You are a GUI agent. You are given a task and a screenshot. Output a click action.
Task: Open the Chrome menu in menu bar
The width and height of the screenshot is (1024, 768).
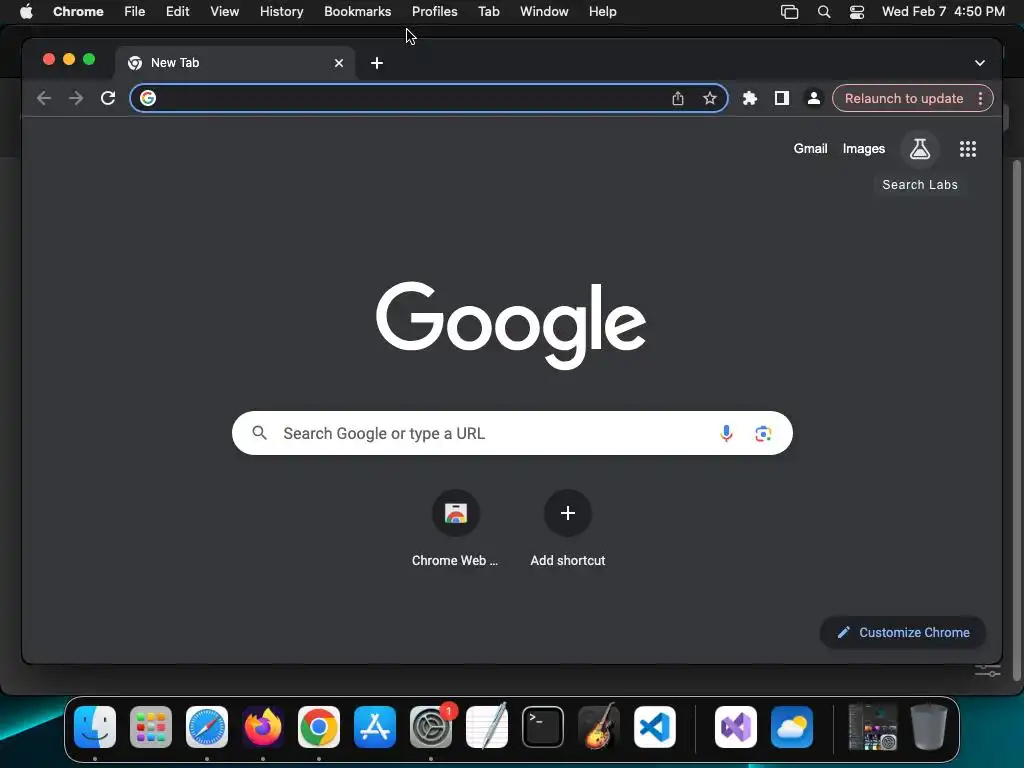coord(78,12)
